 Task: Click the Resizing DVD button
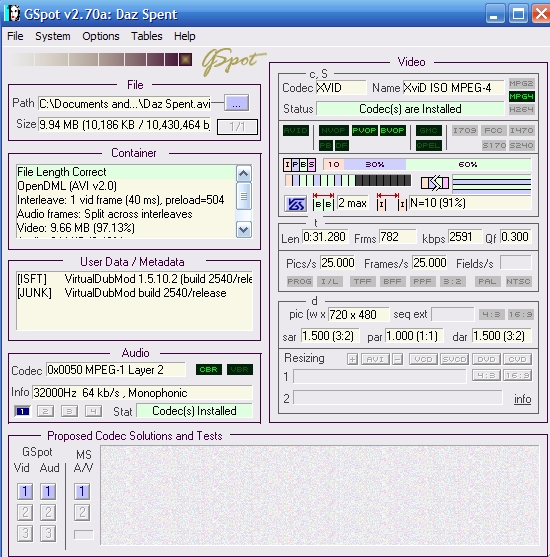click(x=486, y=359)
